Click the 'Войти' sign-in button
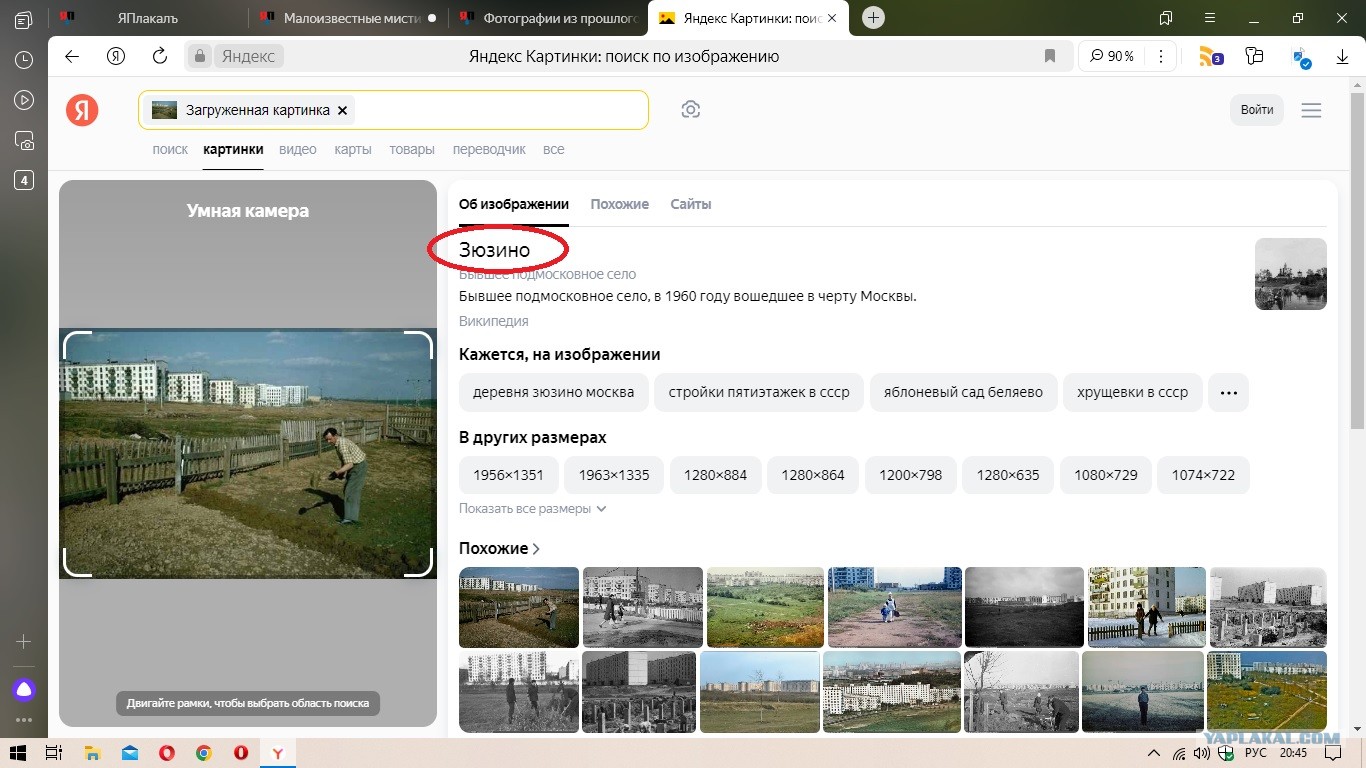Viewport: 1366px width, 768px height. click(1257, 110)
